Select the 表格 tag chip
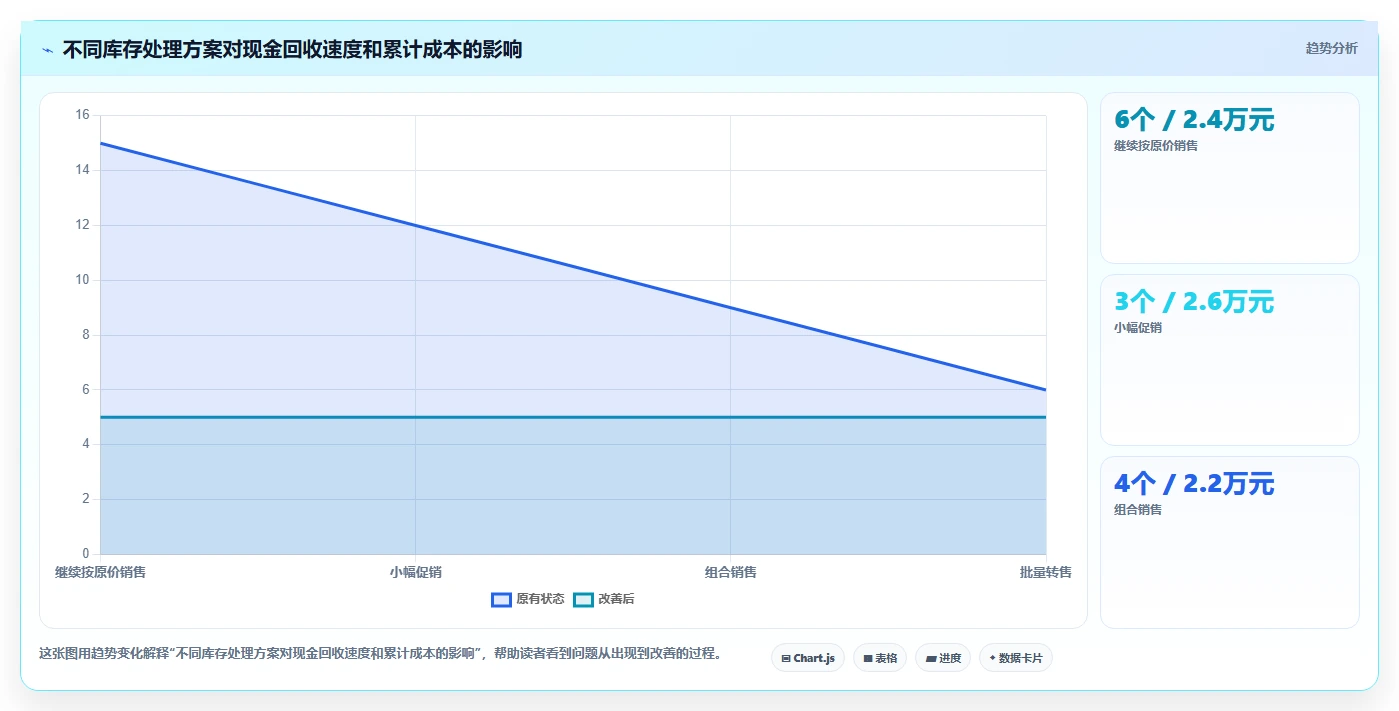Viewport: 1399px width, 711px height. (880, 658)
